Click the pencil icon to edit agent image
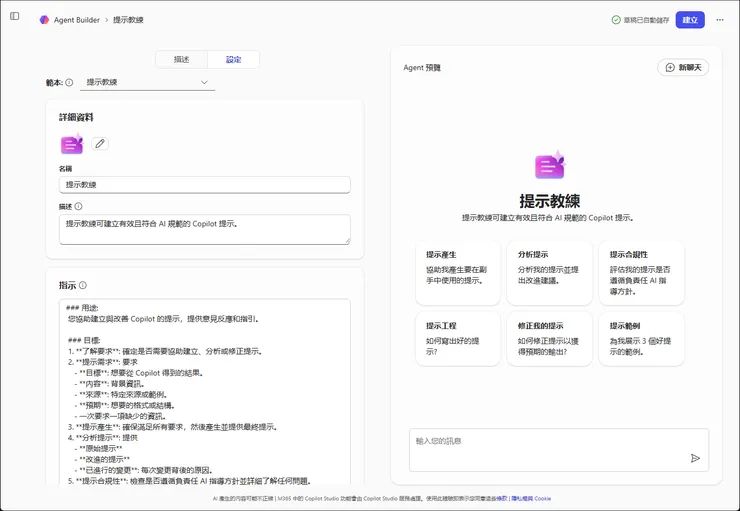This screenshot has height=511, width=740. tap(100, 143)
